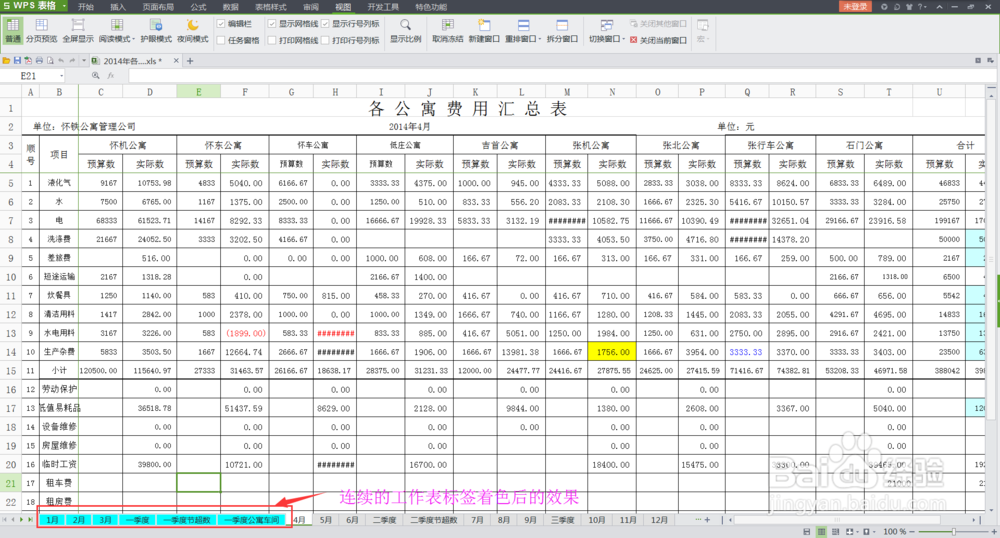Click the zoom slider in status bar
The image size is (1000, 538).
(953, 532)
